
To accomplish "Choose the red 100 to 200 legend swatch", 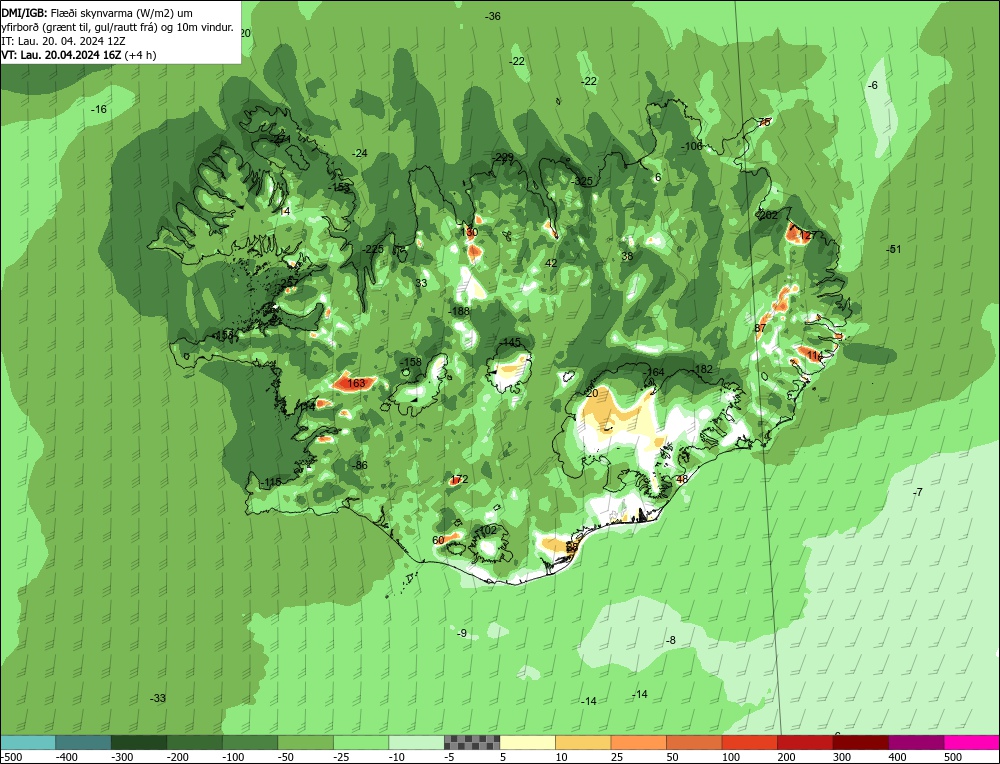I will coord(749,742).
